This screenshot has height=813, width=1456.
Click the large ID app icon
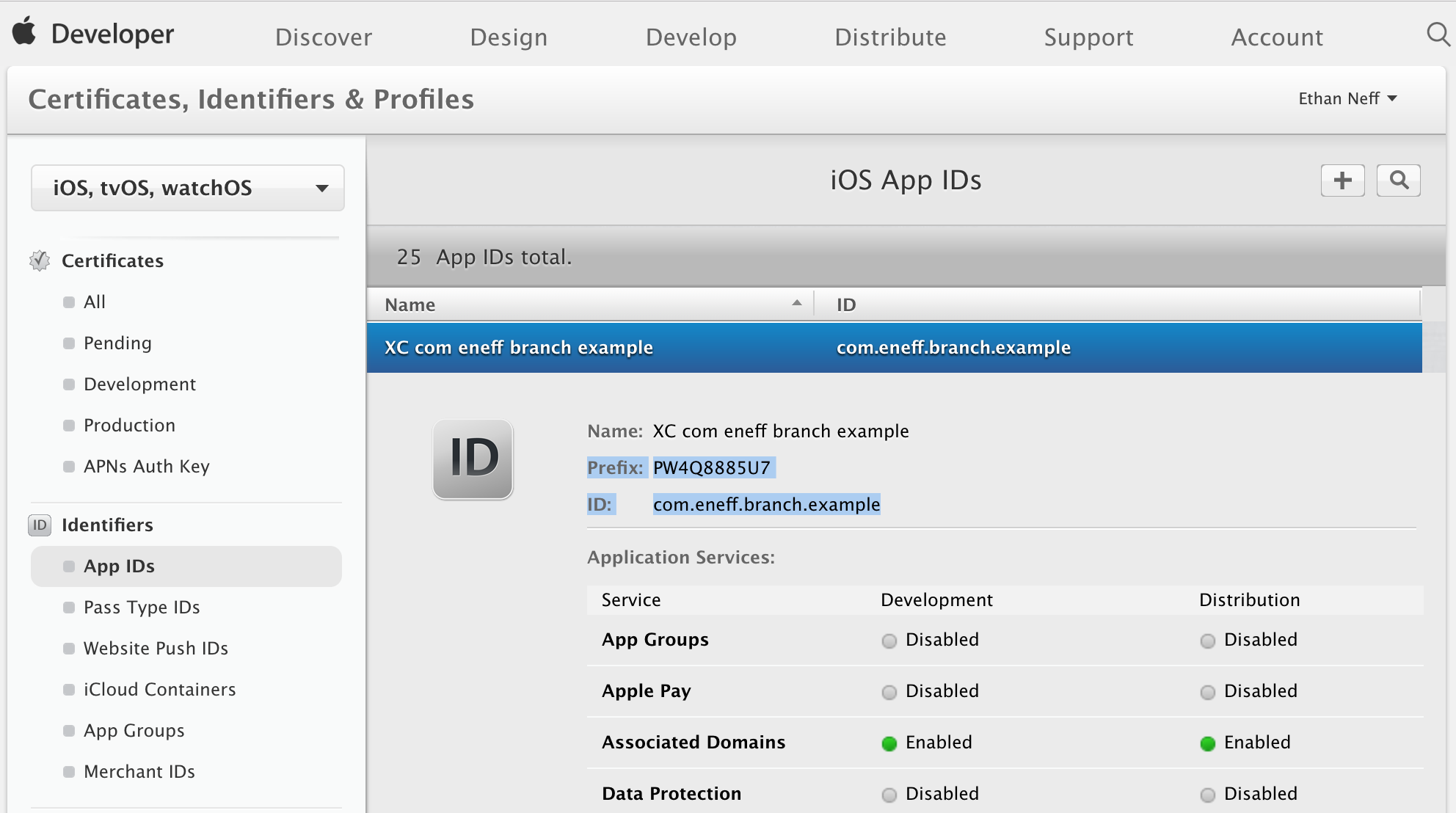[x=473, y=459]
